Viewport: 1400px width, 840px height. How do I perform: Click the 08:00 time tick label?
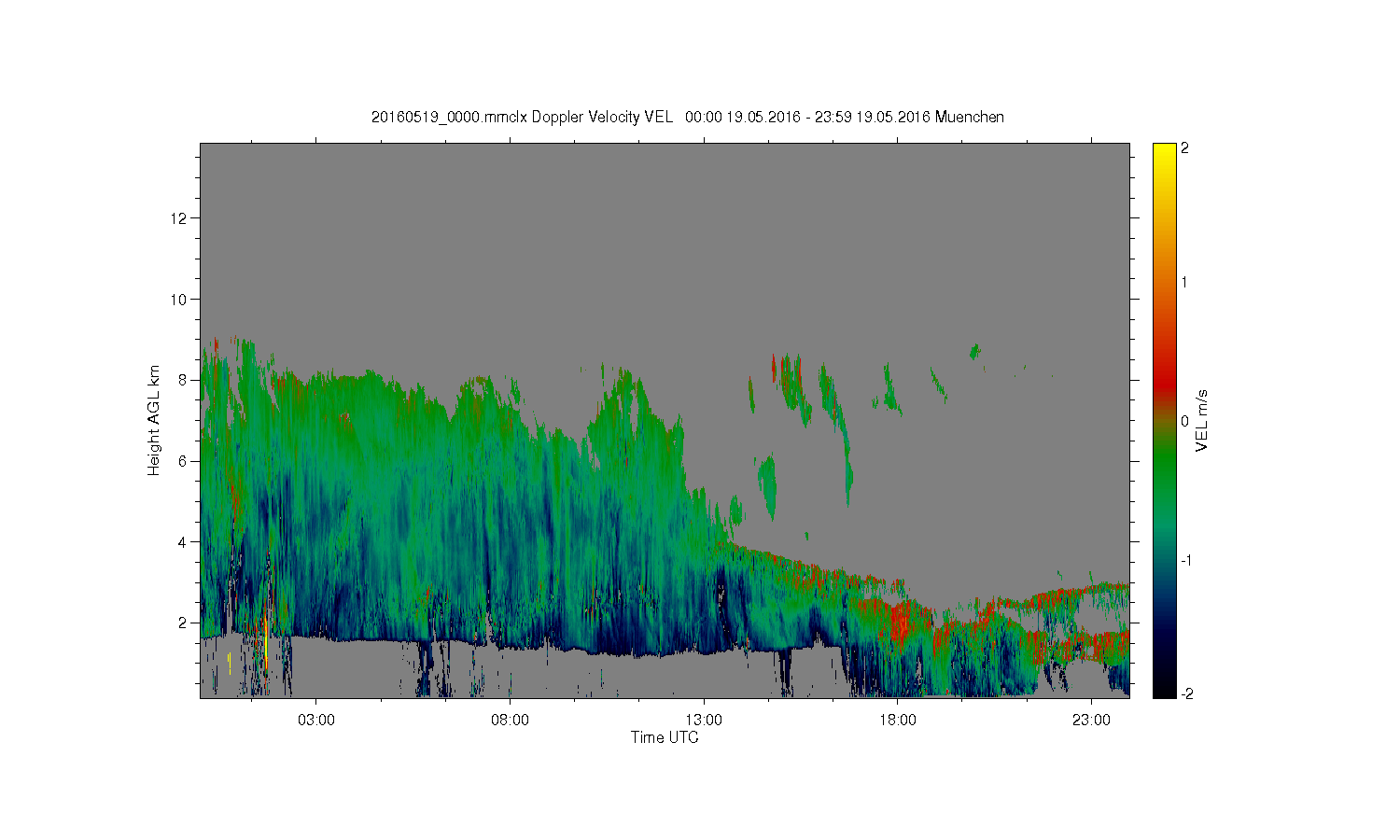pyautogui.click(x=510, y=721)
